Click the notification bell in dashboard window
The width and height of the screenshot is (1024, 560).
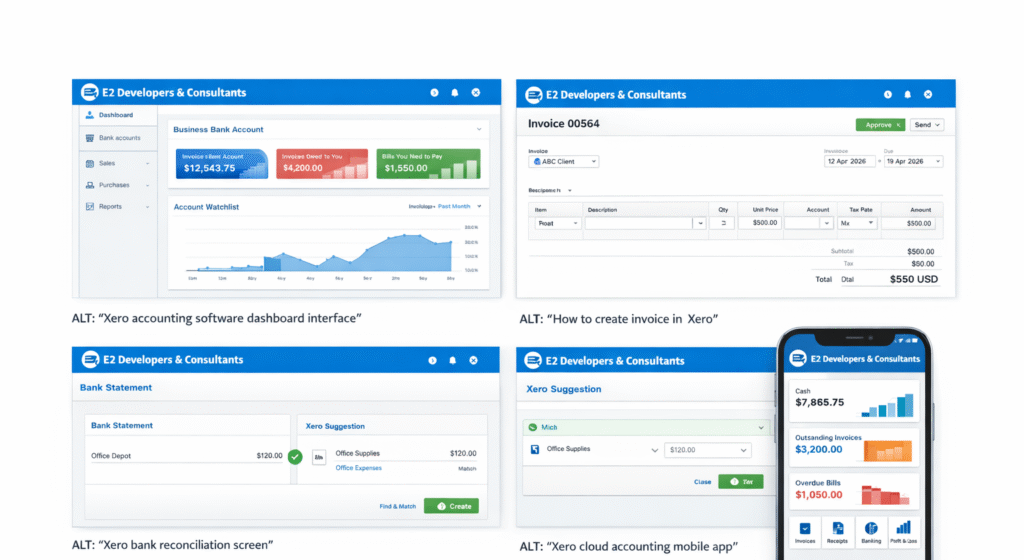[x=455, y=93]
